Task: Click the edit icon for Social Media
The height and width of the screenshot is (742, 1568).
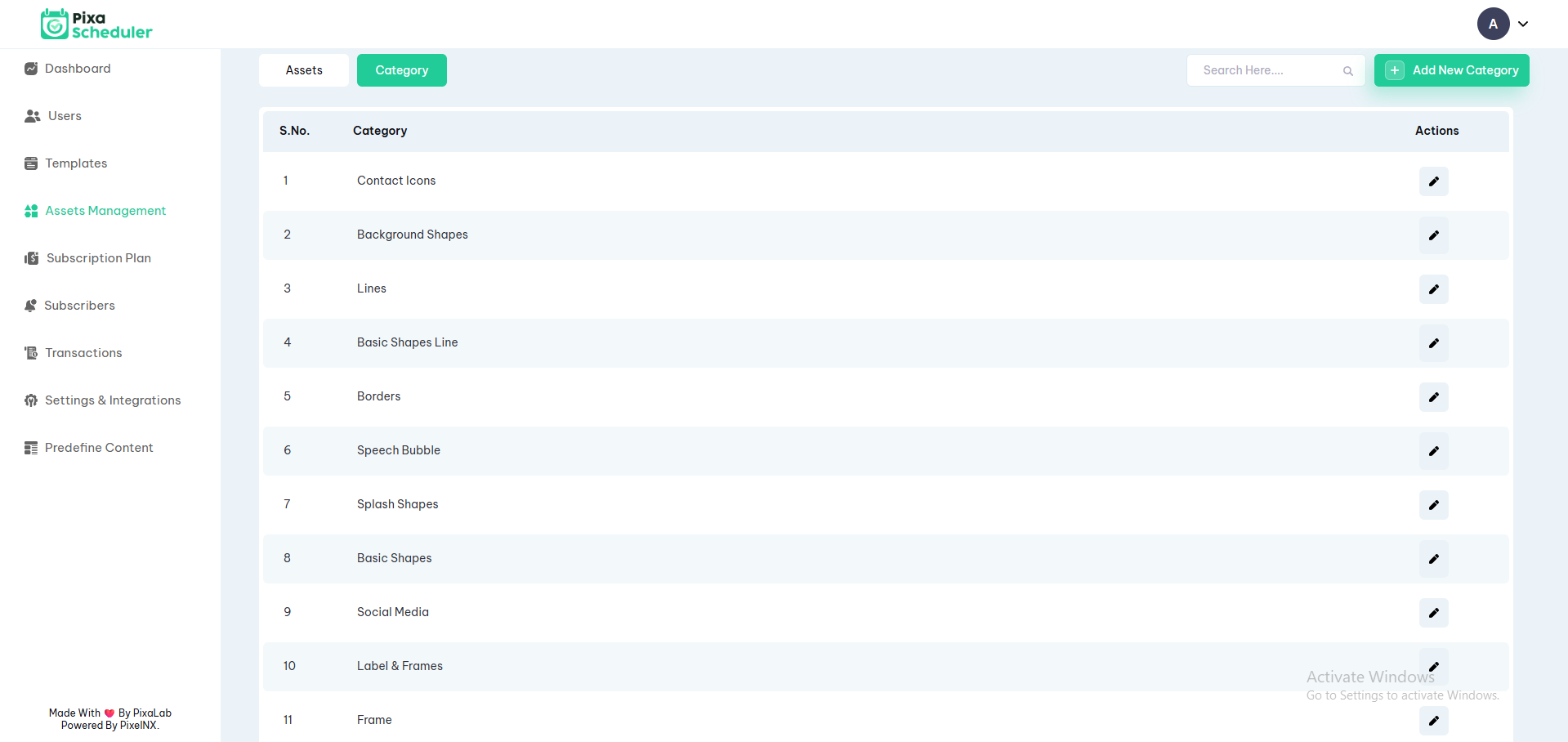Action: [x=1433, y=613]
